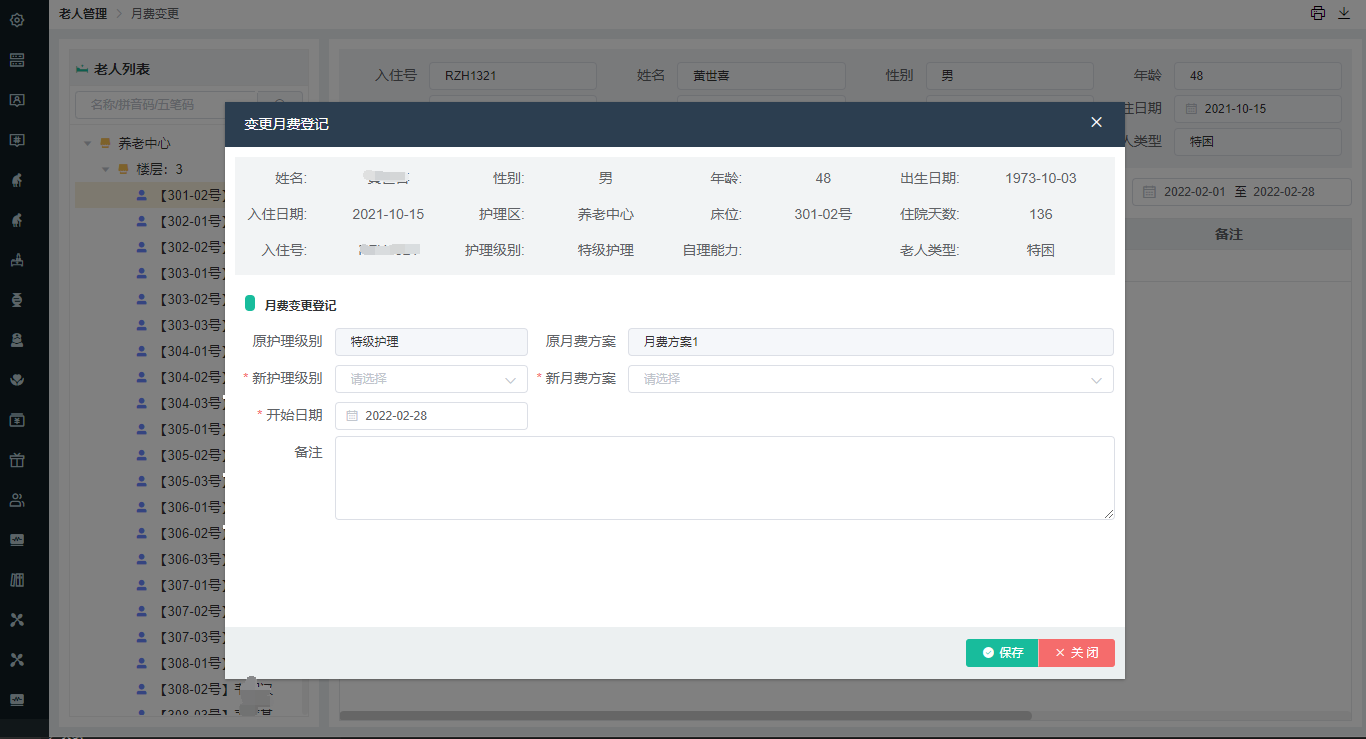The width and height of the screenshot is (1366, 739).
Task: Click the background 年龄 field showing 48
Action: [x=1257, y=76]
